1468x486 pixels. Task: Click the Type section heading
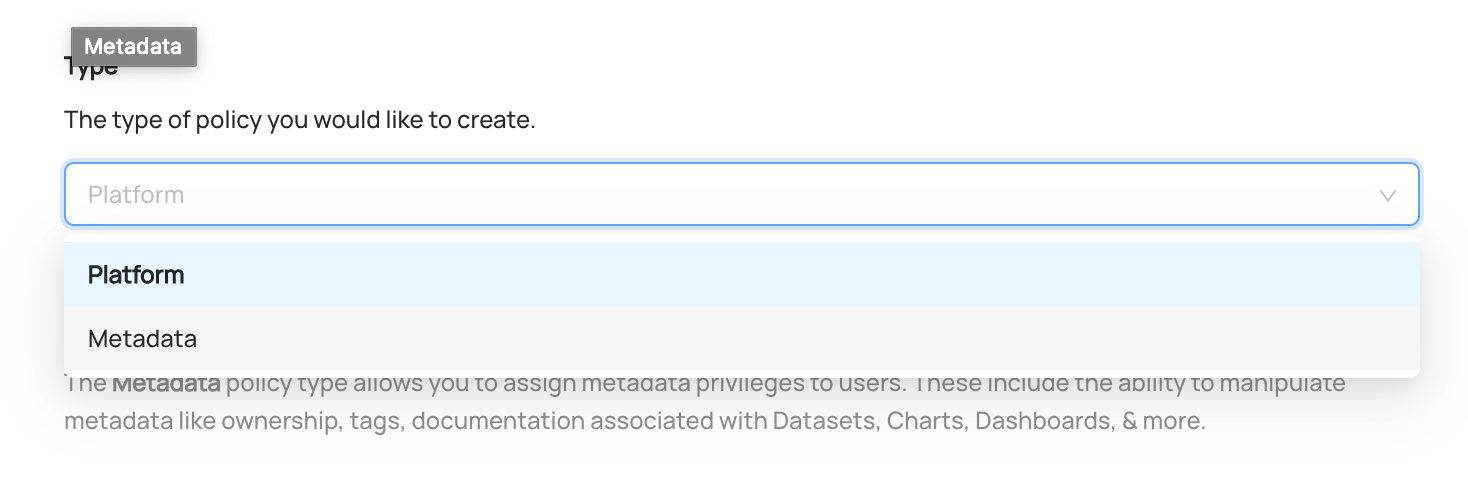(x=91, y=67)
